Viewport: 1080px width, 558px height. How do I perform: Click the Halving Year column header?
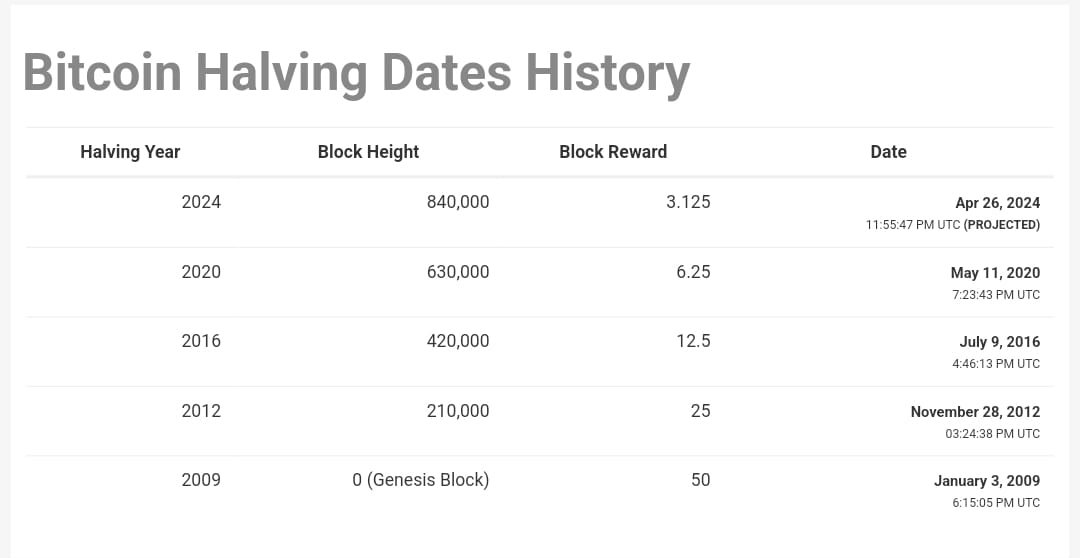point(130,152)
